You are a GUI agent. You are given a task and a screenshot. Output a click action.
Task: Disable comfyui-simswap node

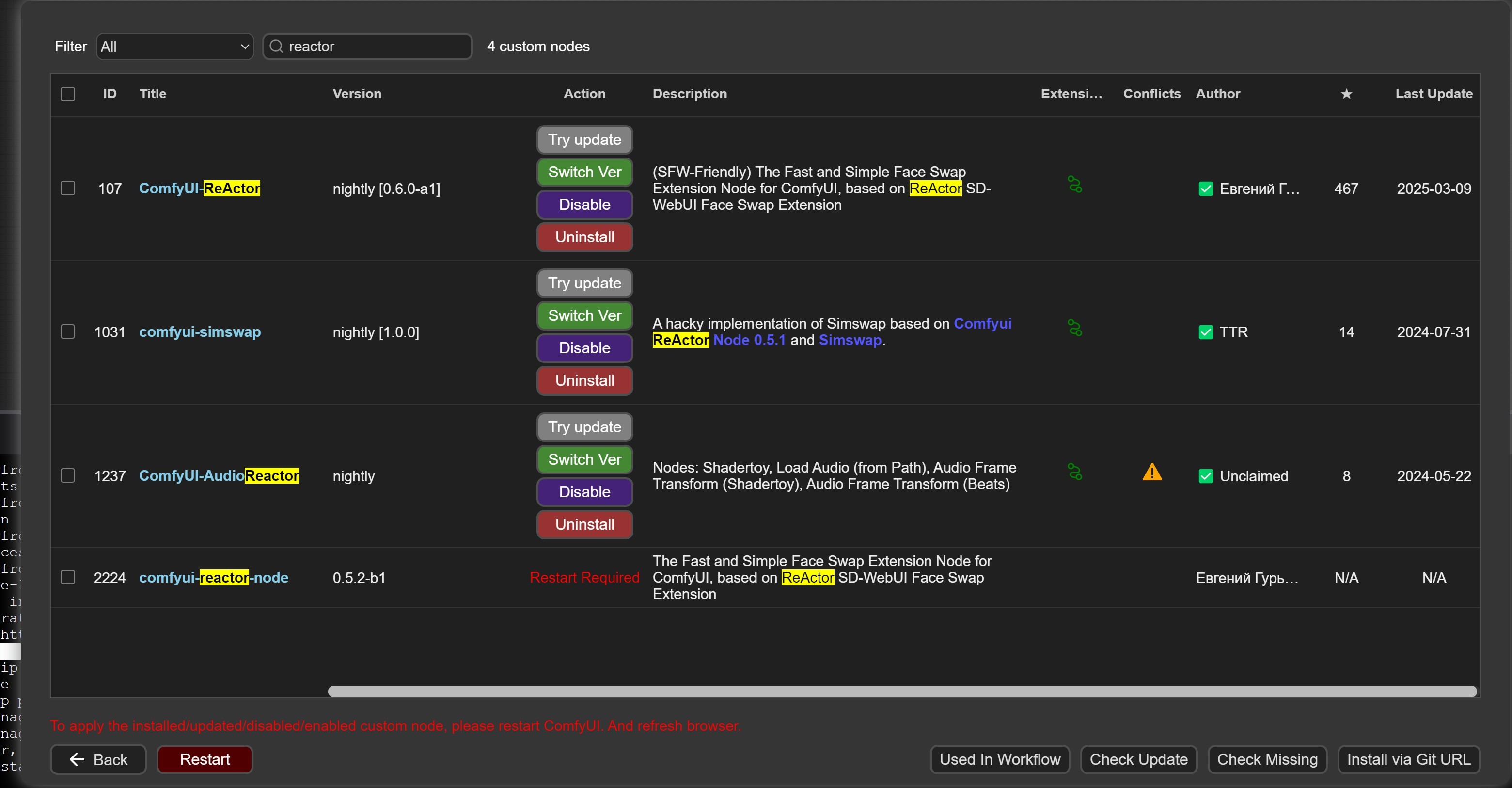(x=584, y=348)
